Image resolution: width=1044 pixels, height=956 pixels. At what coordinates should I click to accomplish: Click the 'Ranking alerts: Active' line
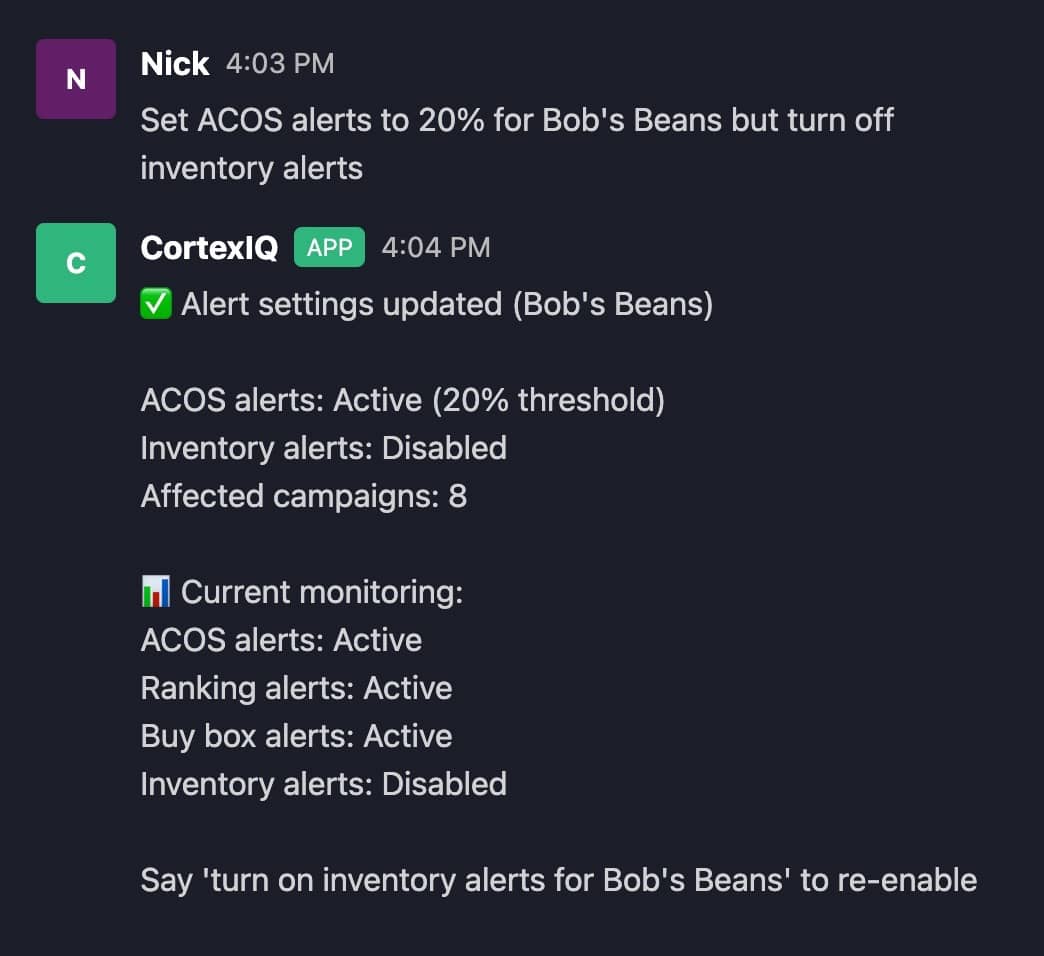pyautogui.click(x=296, y=688)
